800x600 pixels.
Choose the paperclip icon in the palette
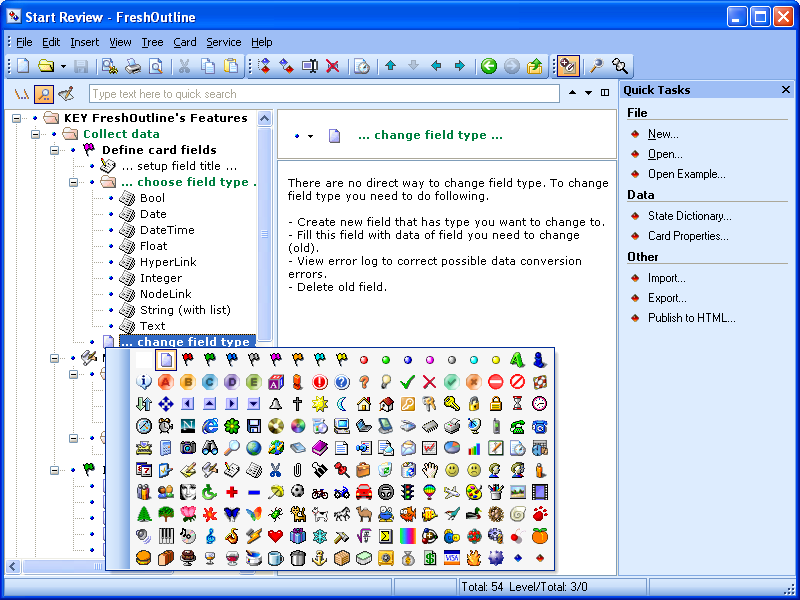(297, 470)
